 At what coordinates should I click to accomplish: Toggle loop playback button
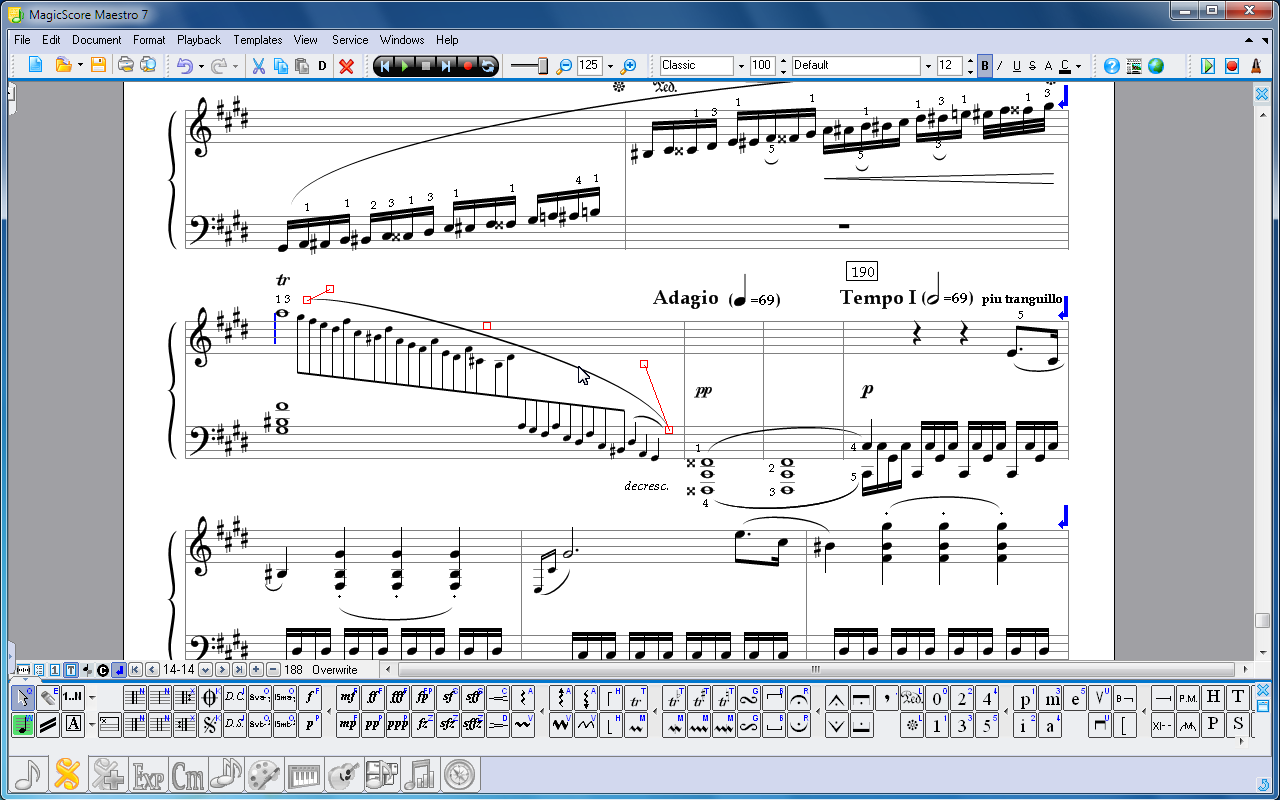click(x=487, y=66)
